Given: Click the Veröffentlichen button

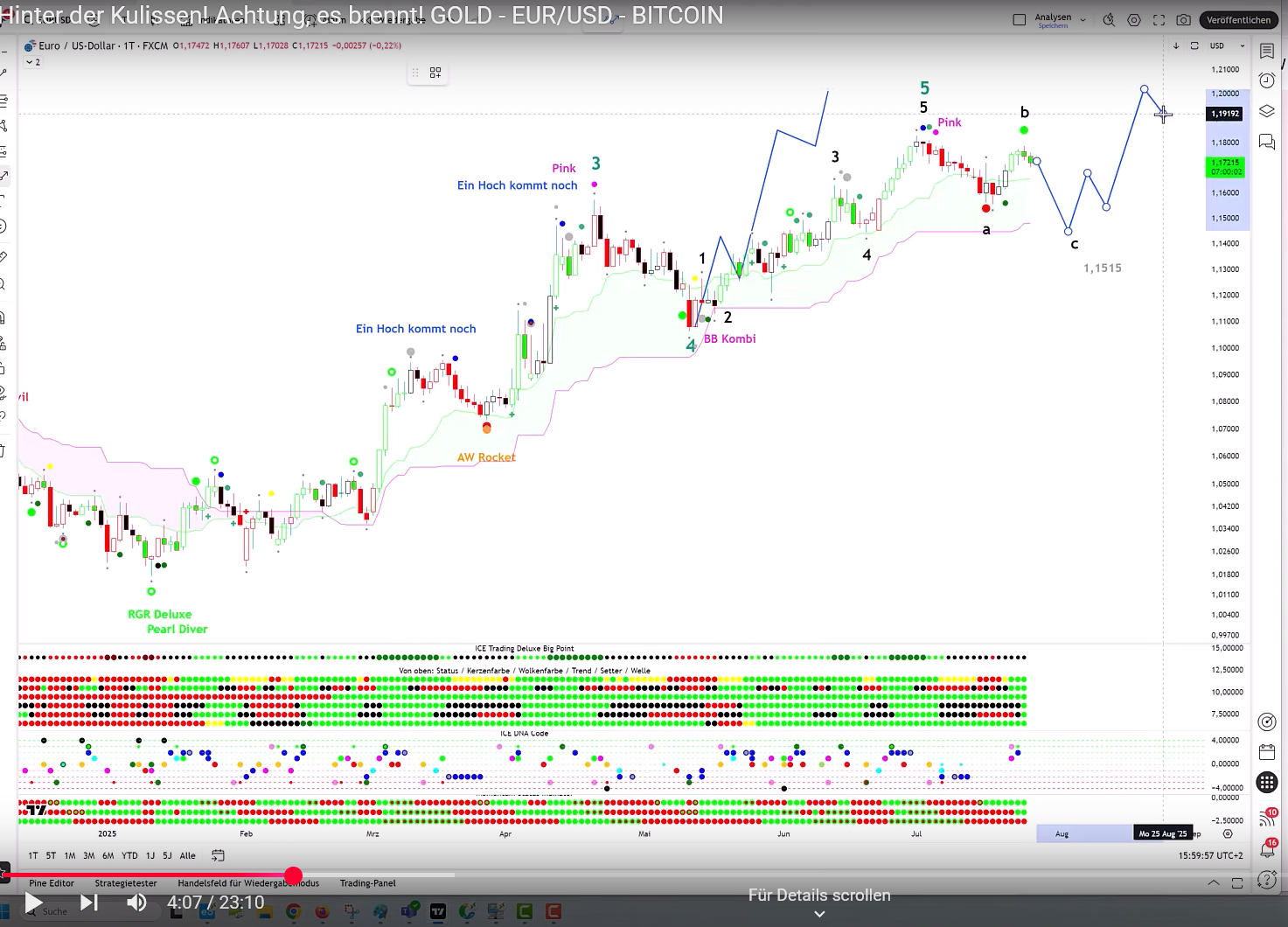Looking at the screenshot, I should coord(1238,20).
